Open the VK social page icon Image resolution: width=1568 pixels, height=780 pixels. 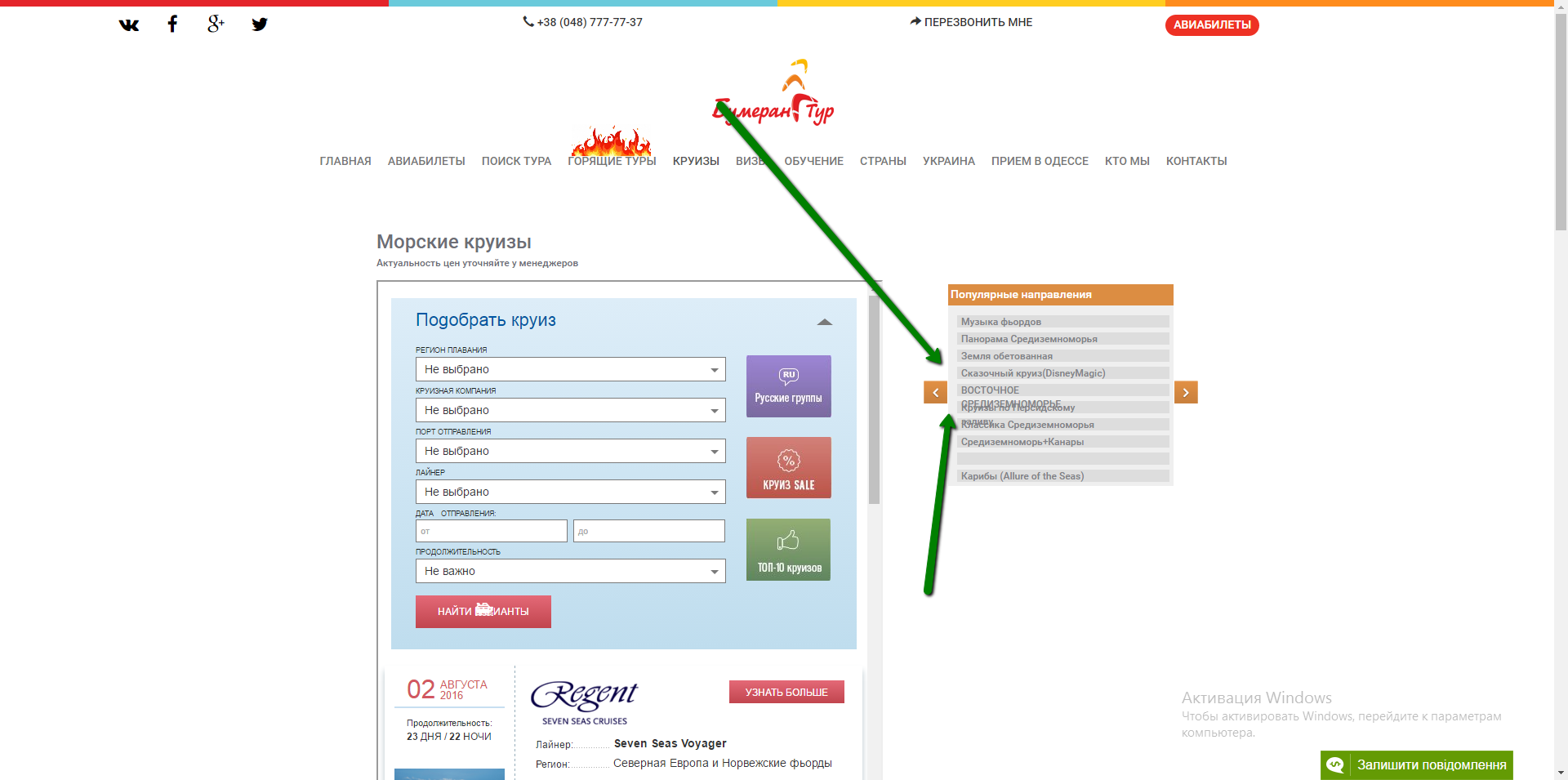coord(129,25)
